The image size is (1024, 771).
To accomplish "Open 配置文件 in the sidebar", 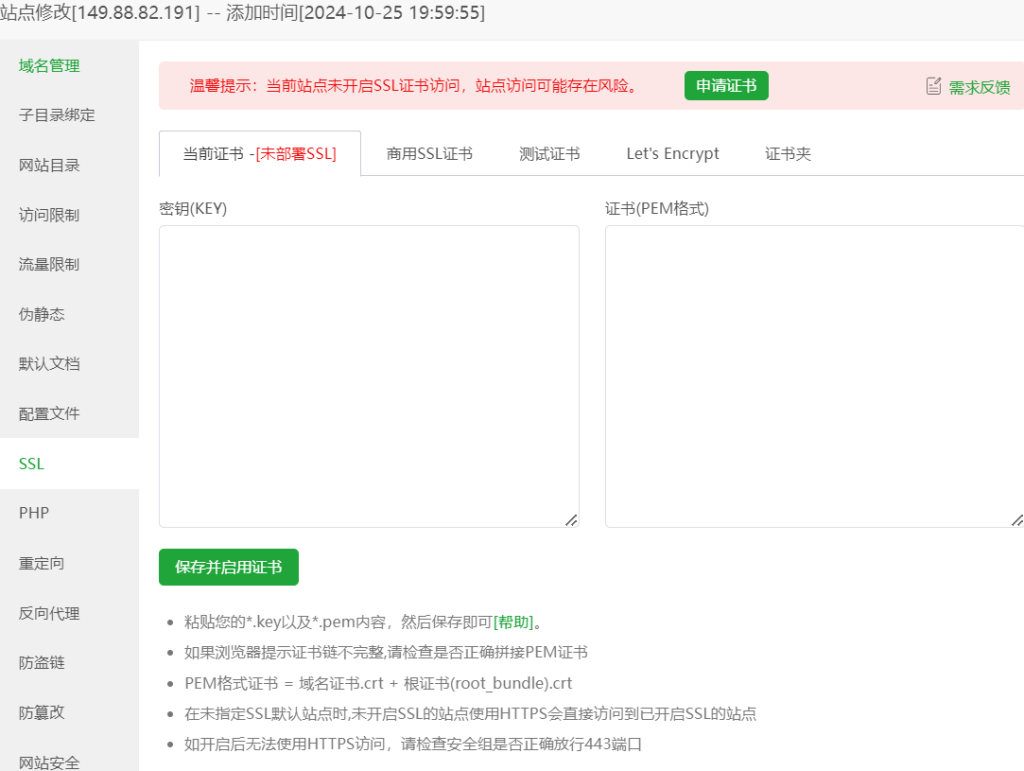I will tap(49, 413).
